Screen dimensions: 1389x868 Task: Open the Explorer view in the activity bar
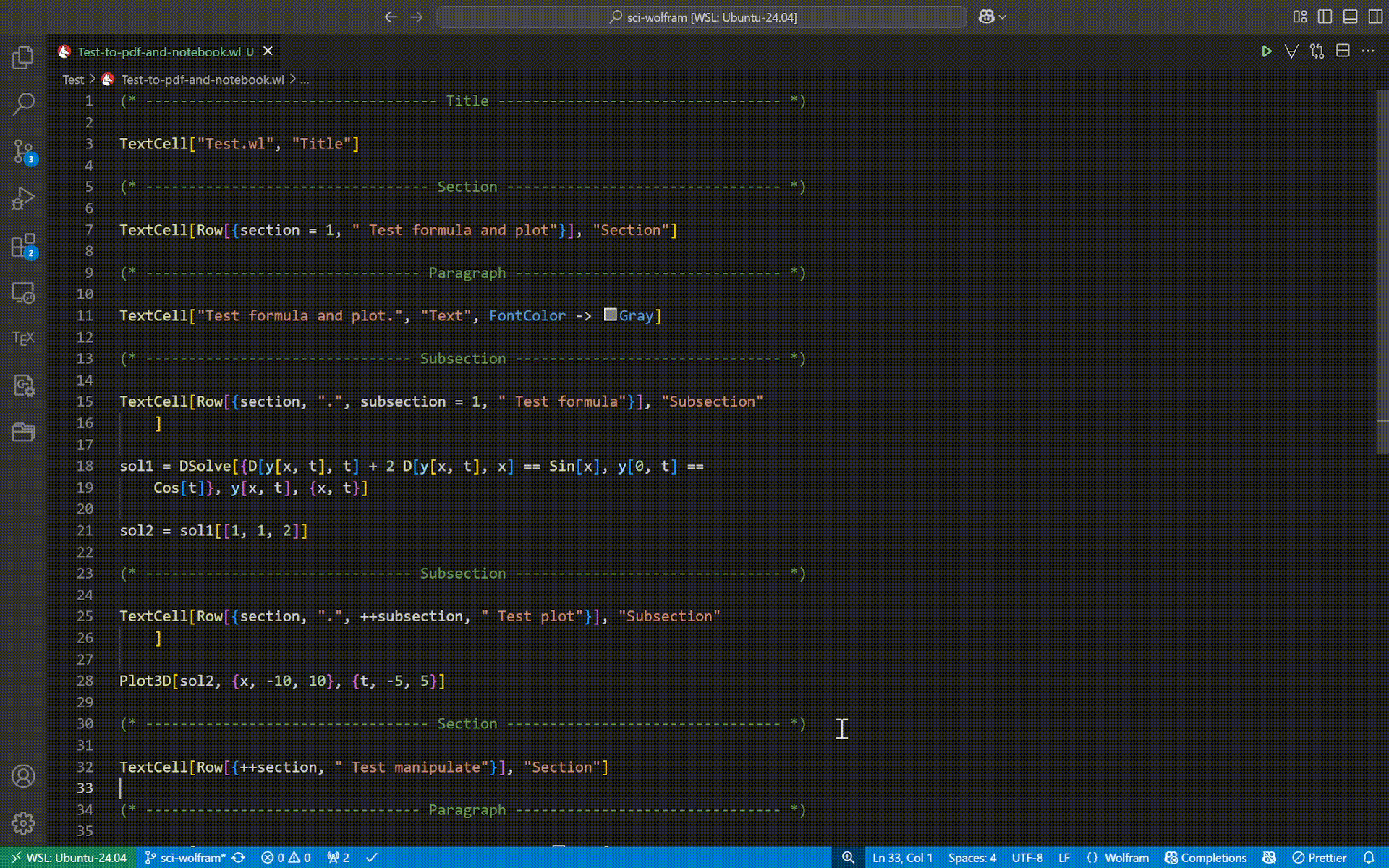[23, 57]
